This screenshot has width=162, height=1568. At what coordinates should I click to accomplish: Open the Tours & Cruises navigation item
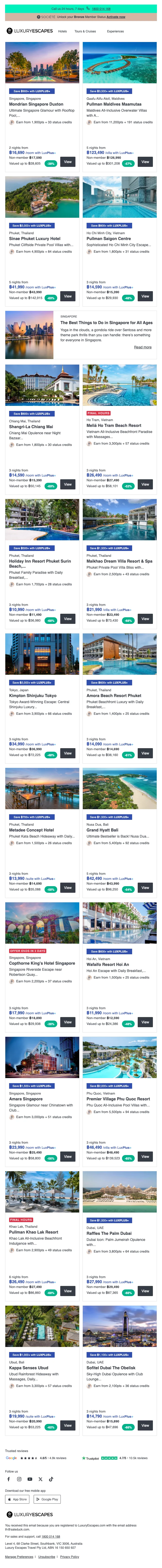pyautogui.click(x=85, y=31)
